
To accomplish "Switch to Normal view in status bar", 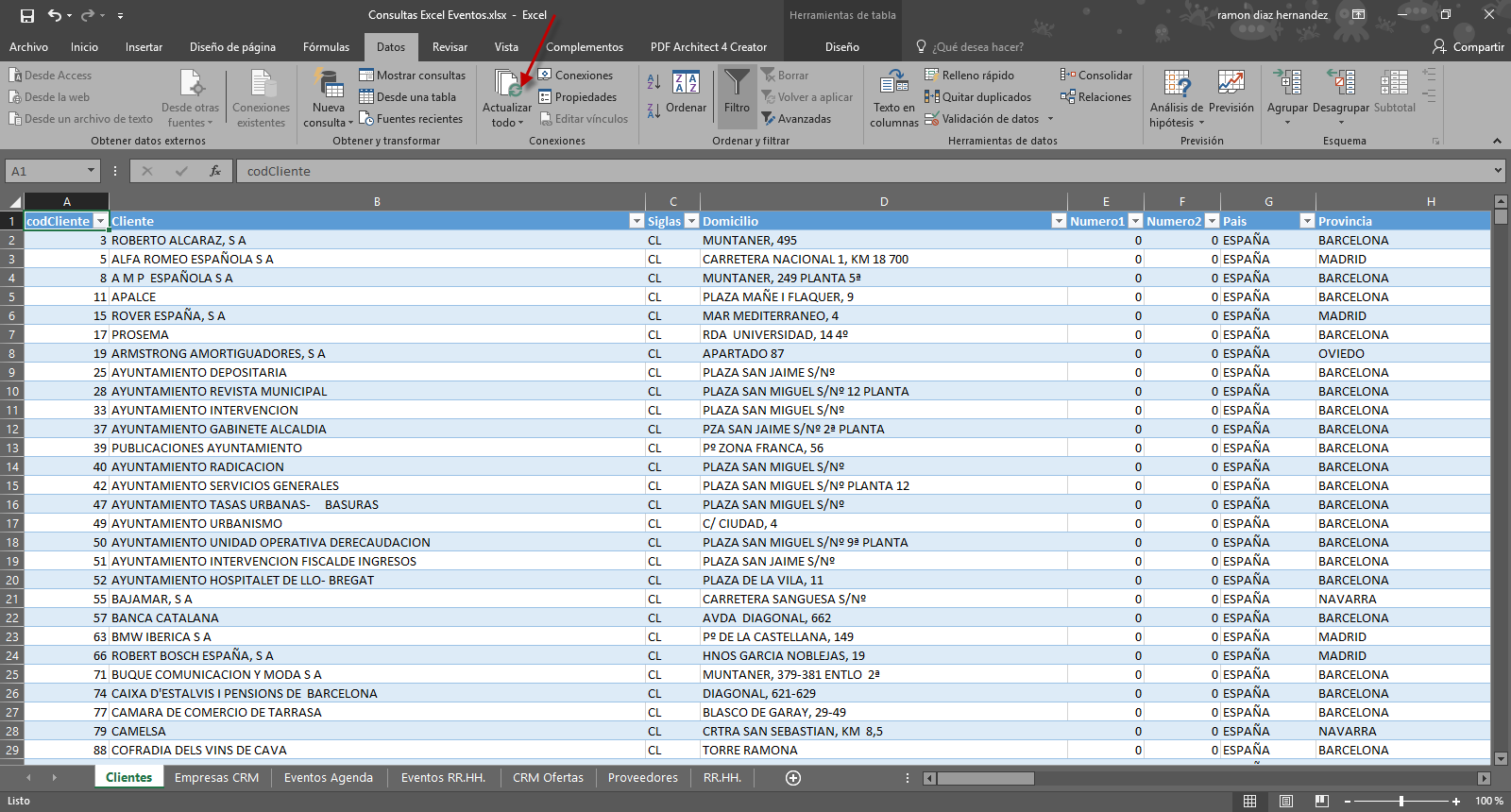I will [x=1249, y=801].
